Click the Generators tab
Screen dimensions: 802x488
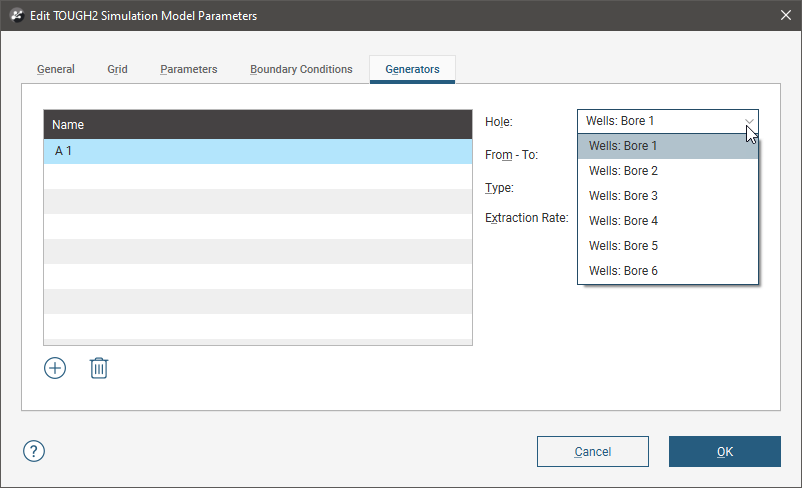[412, 70]
